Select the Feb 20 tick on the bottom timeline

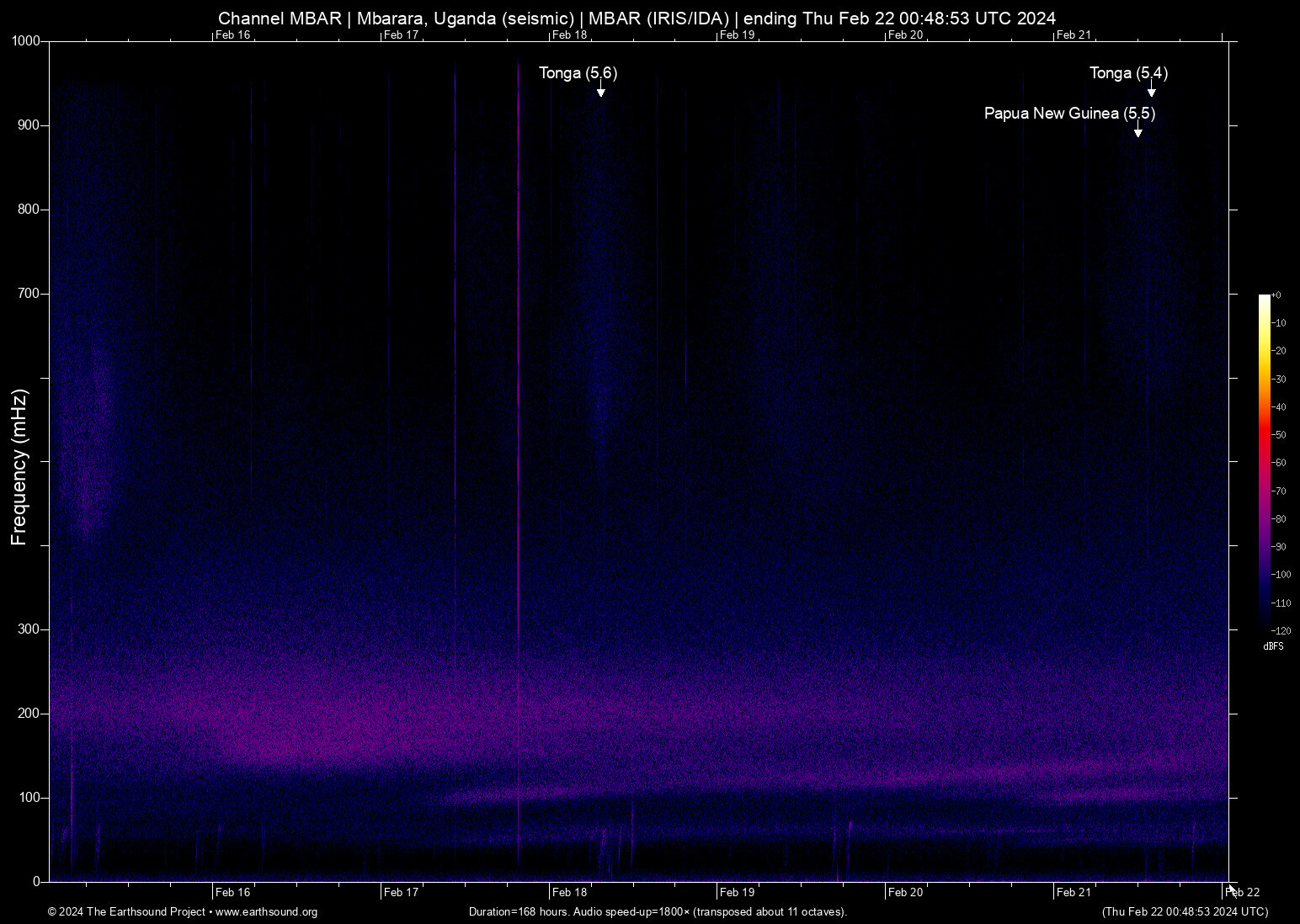[905, 892]
